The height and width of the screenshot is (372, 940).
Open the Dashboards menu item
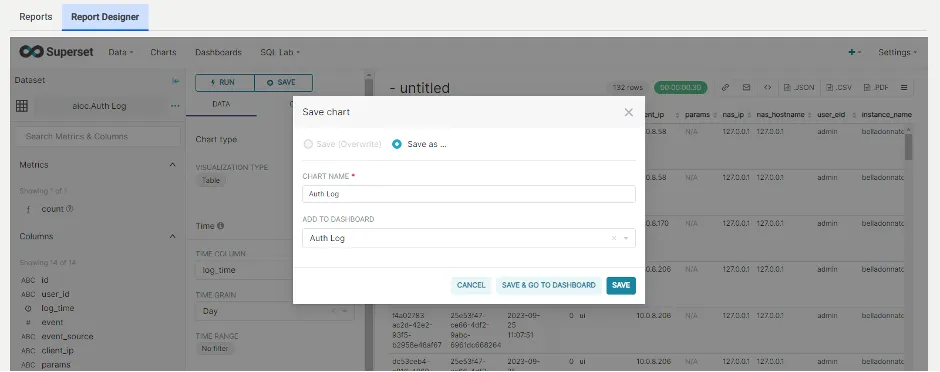pos(218,52)
